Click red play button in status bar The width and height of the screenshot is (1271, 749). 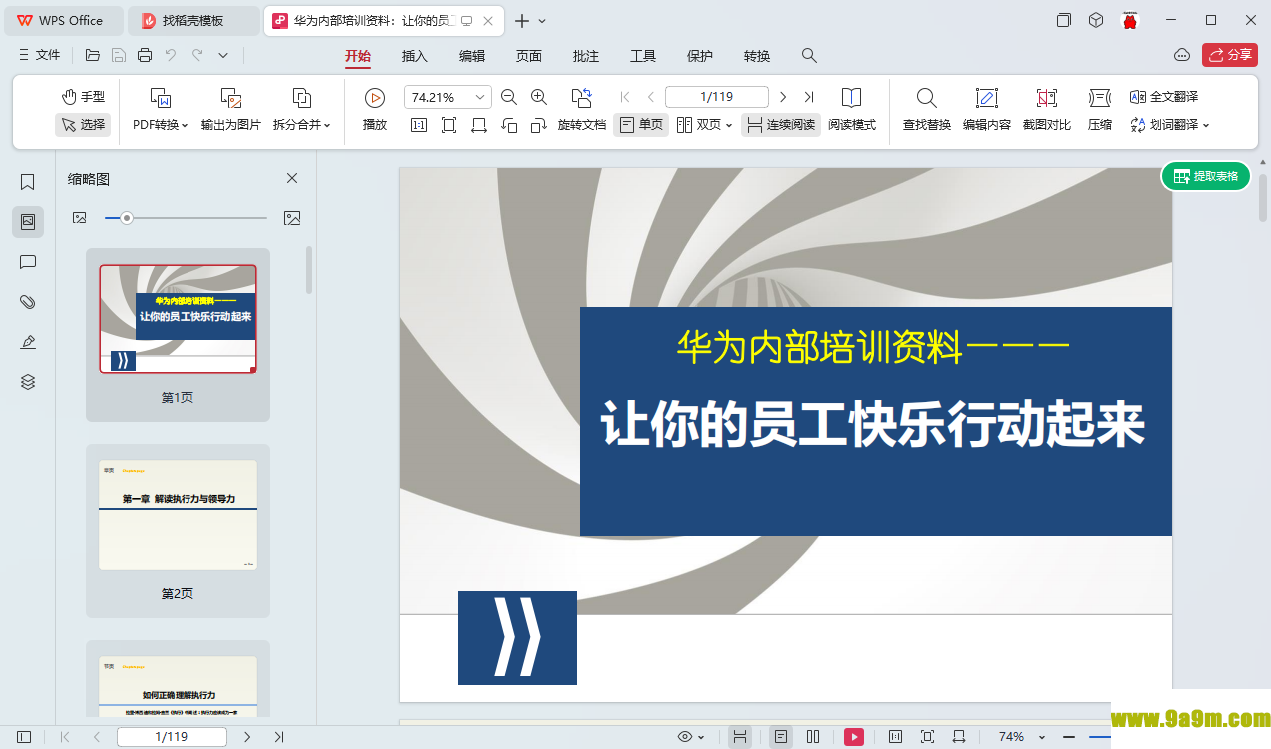tap(854, 737)
